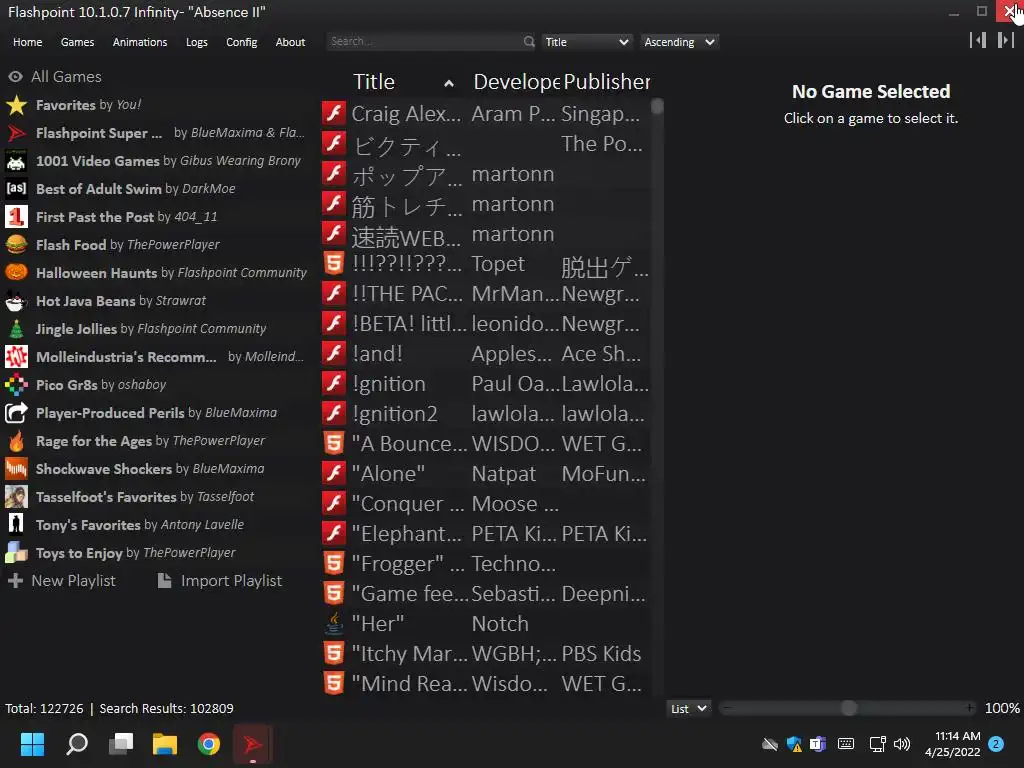Click the Tony's Favorites silhouette icon
This screenshot has height=768, width=1024.
pyautogui.click(x=16, y=525)
